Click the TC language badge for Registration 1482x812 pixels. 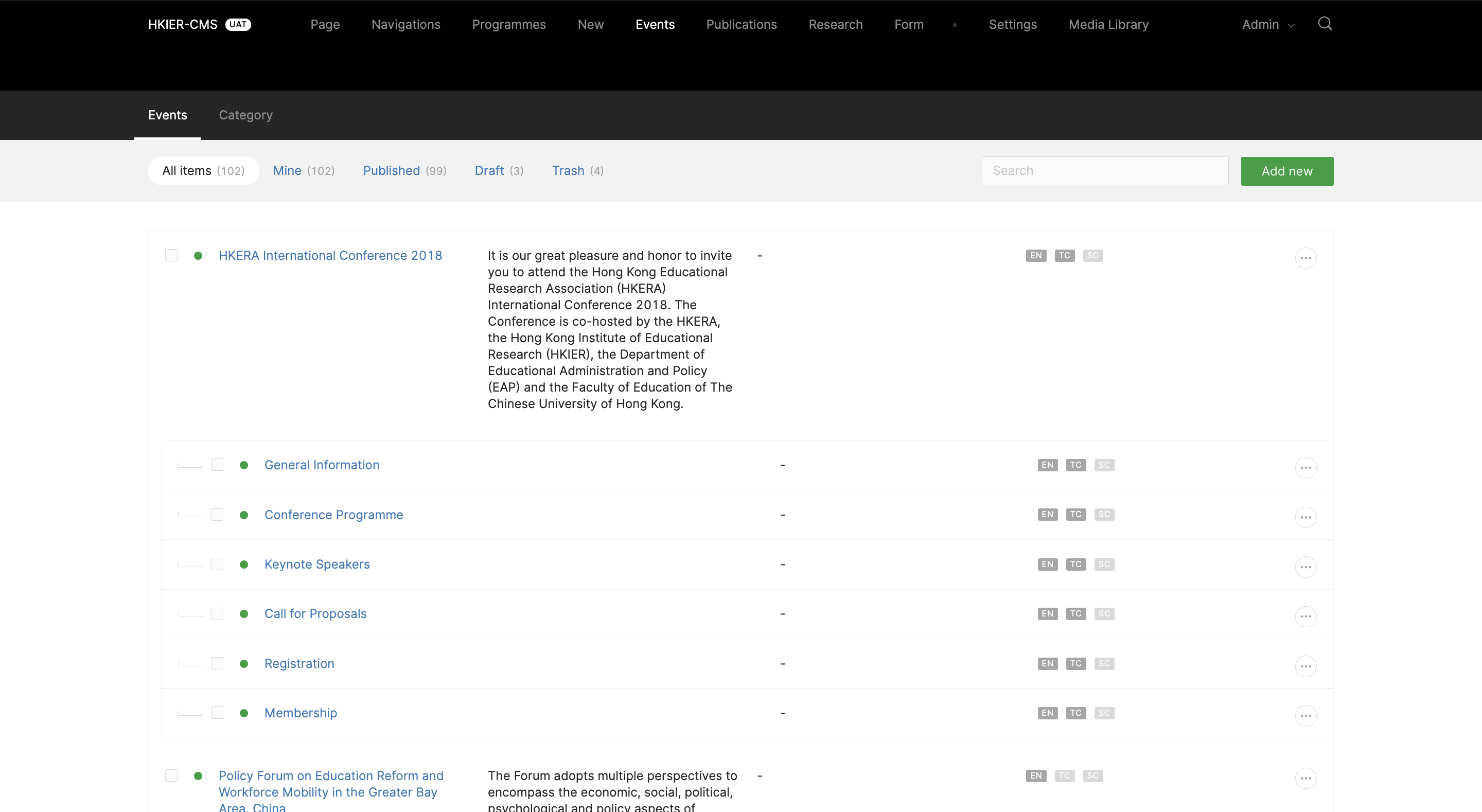click(x=1075, y=663)
